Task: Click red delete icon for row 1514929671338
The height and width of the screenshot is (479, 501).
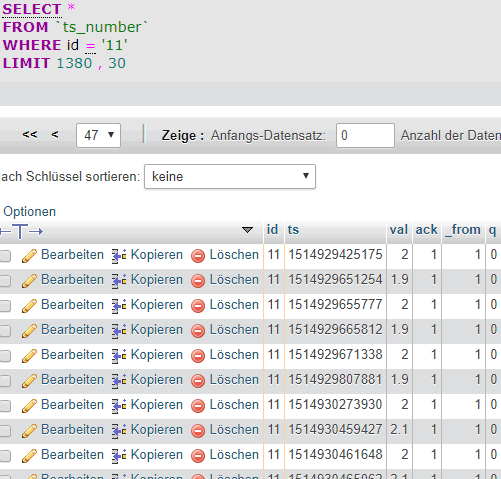Action: (198, 356)
